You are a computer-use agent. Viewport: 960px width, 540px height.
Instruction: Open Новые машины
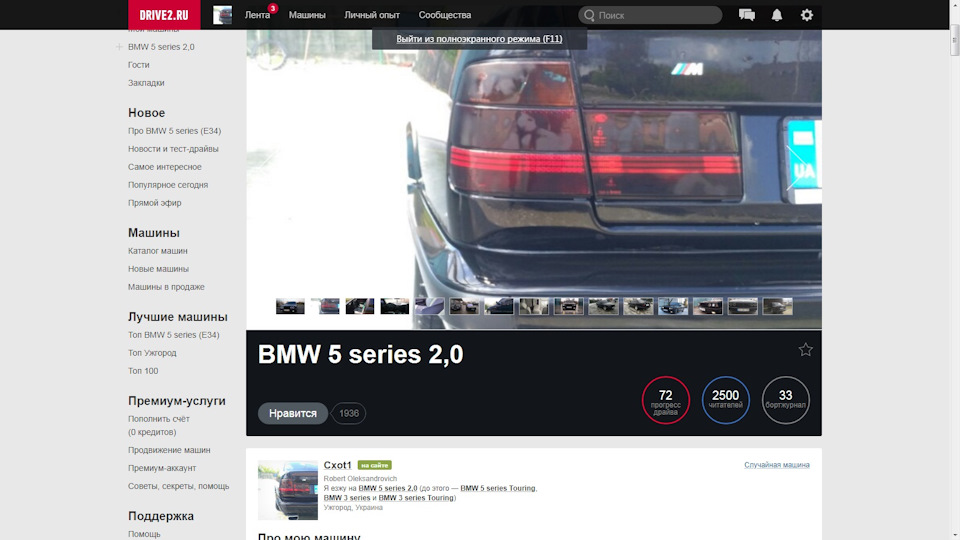click(158, 269)
